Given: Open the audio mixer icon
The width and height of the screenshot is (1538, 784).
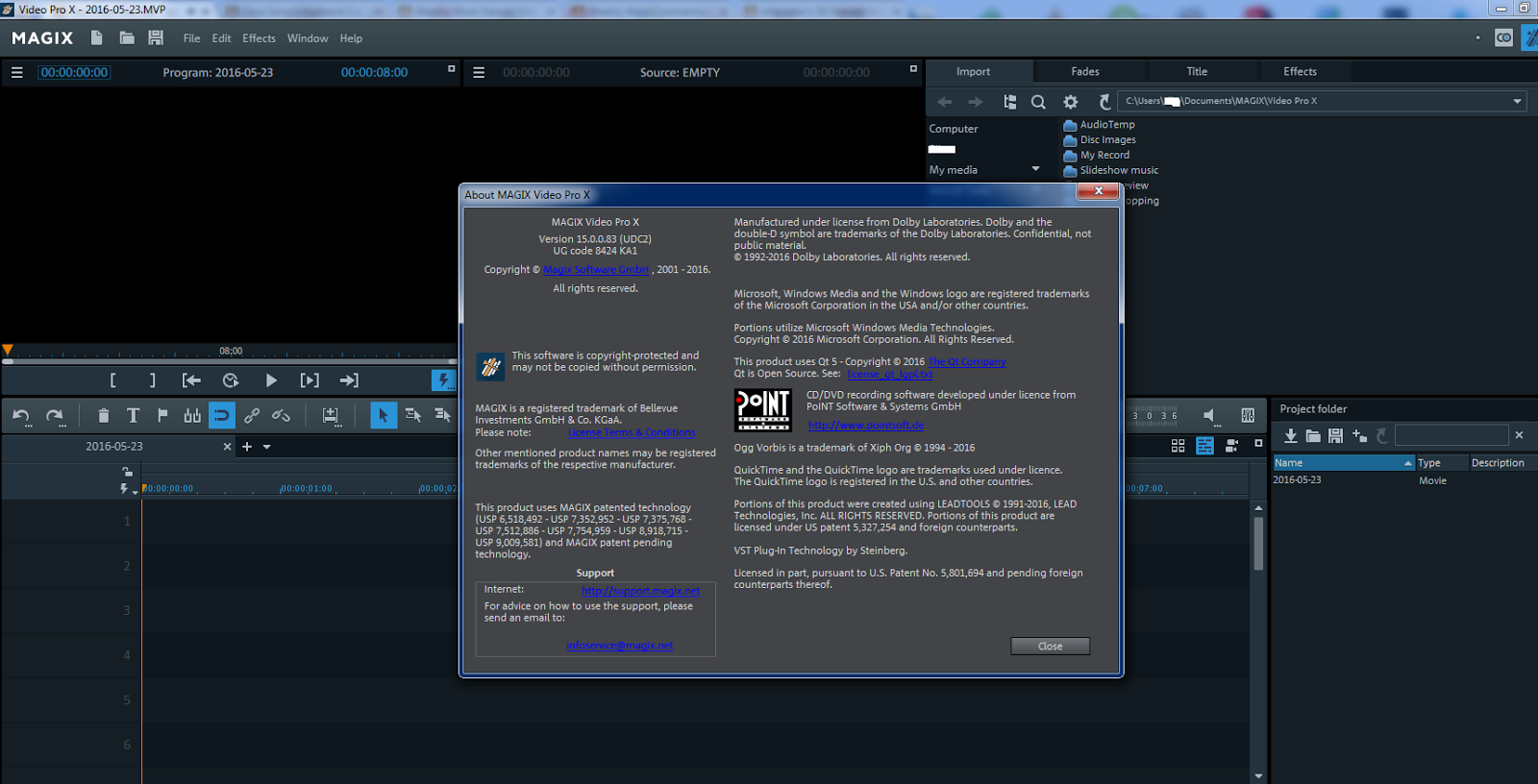Looking at the screenshot, I should click(1248, 415).
